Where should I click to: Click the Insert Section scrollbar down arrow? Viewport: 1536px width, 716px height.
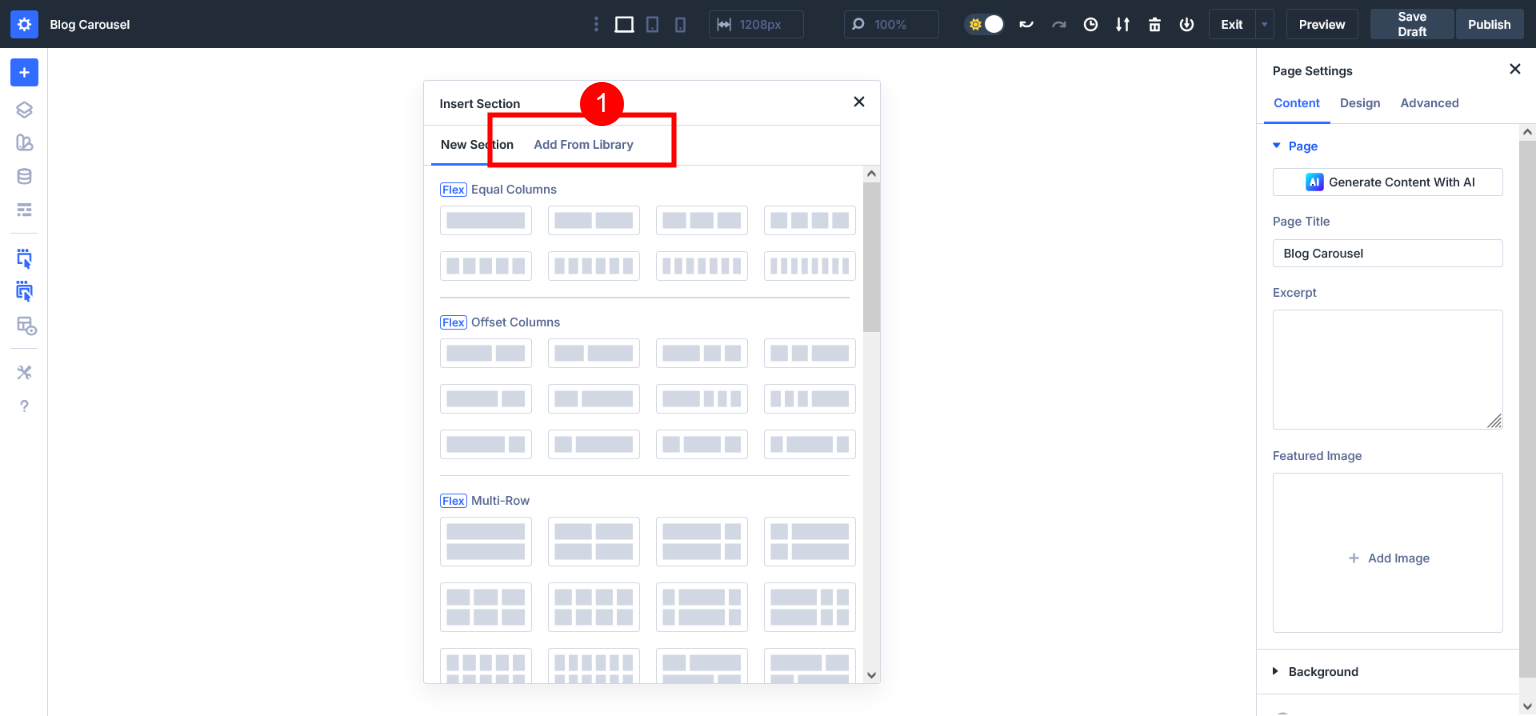tap(871, 675)
